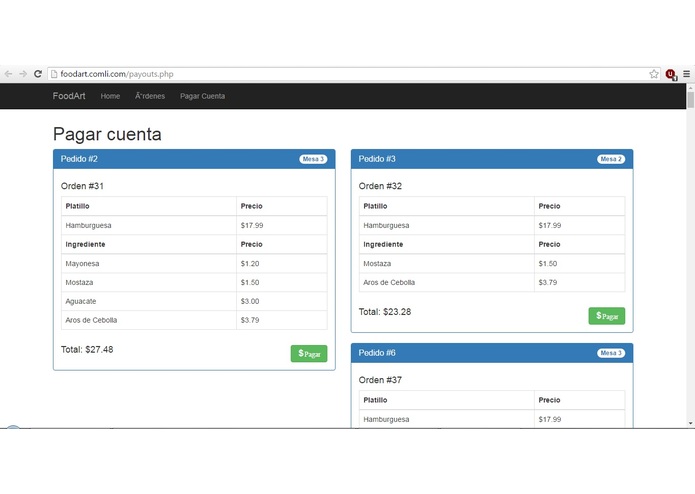The height and width of the screenshot is (494, 695).
Task: Select the Orden #31 heading
Action: coord(82,186)
